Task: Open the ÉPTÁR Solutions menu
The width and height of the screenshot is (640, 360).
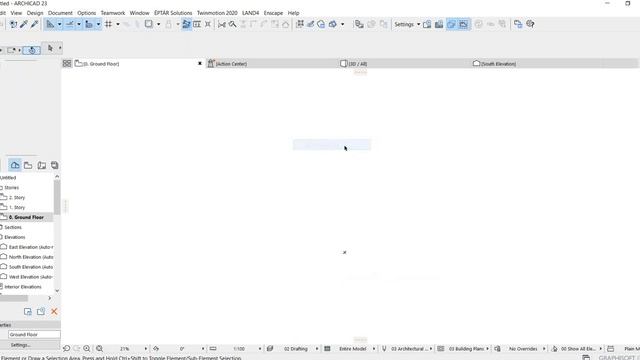Action: pyautogui.click(x=173, y=13)
